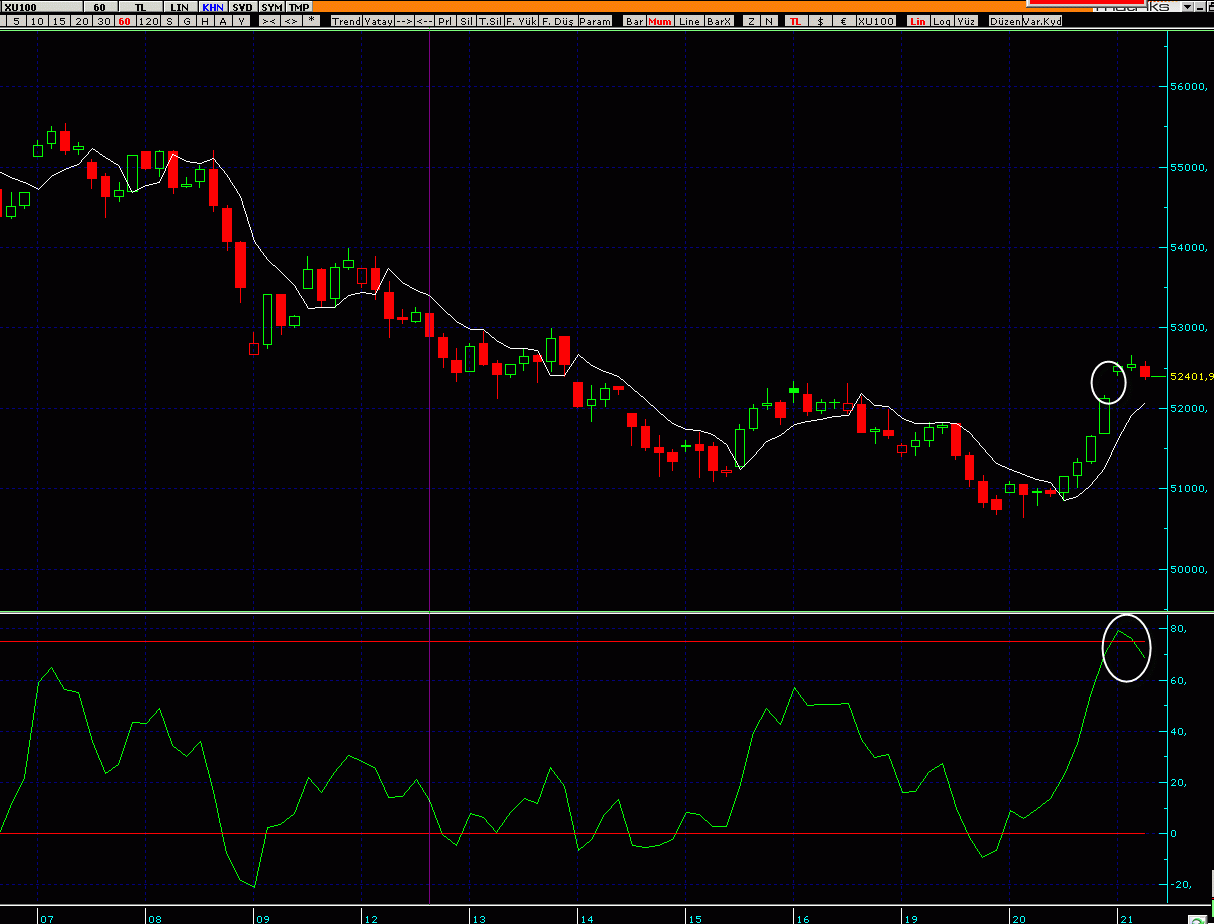Click the date label 16 on time axis
Screen dimensions: 1214x924
pyautogui.click(x=801, y=918)
